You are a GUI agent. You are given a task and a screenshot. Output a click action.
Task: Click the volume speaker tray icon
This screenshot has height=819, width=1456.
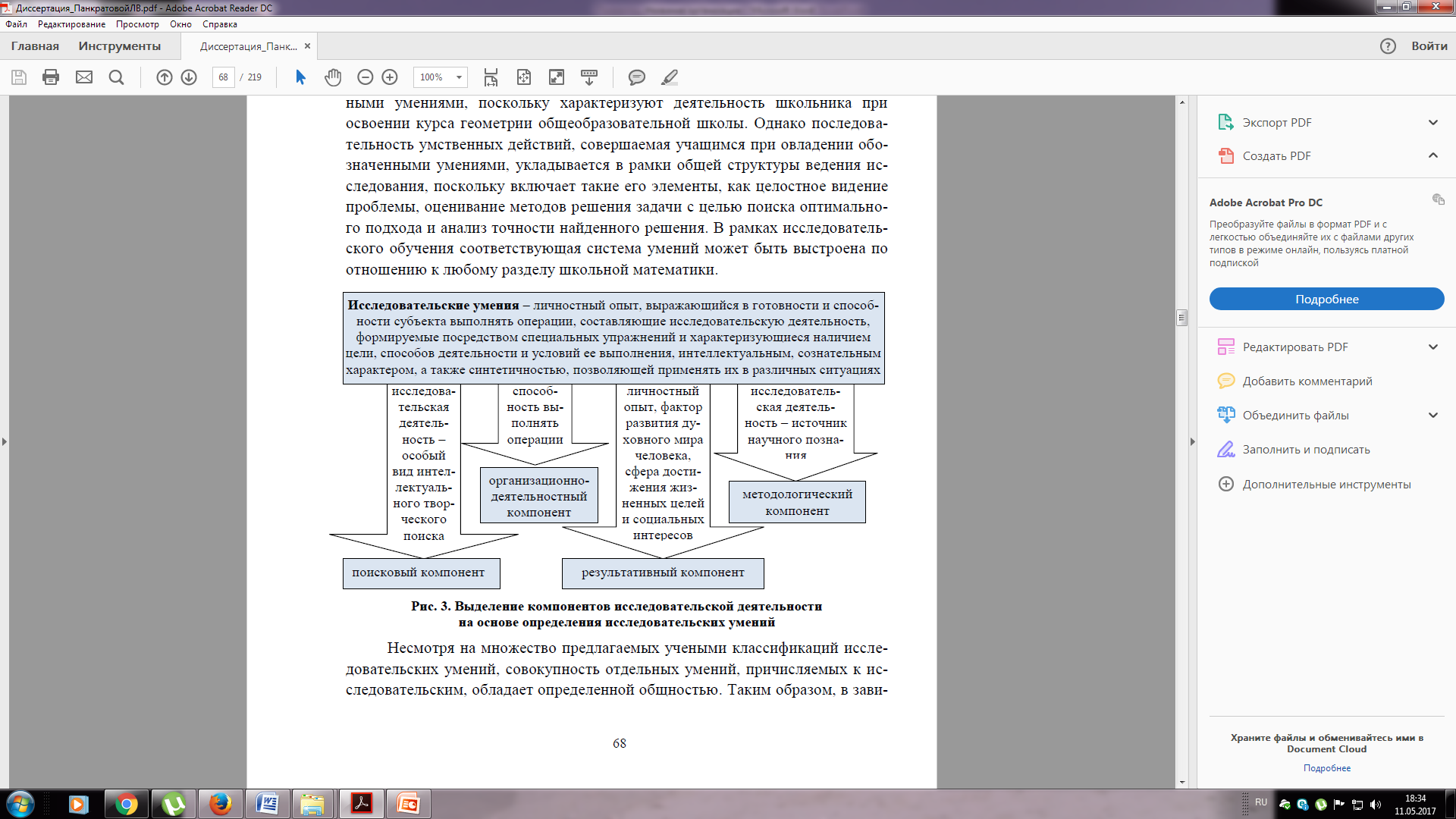point(1376,805)
